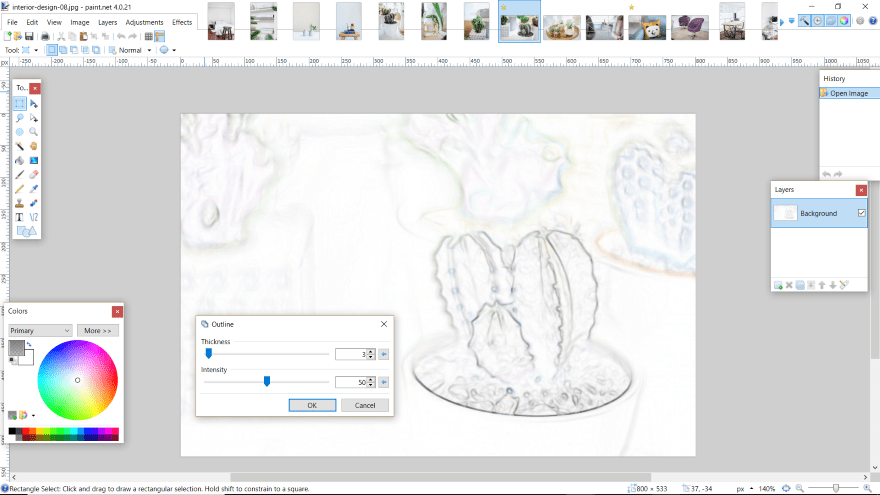Open the Effects menu

tap(182, 22)
